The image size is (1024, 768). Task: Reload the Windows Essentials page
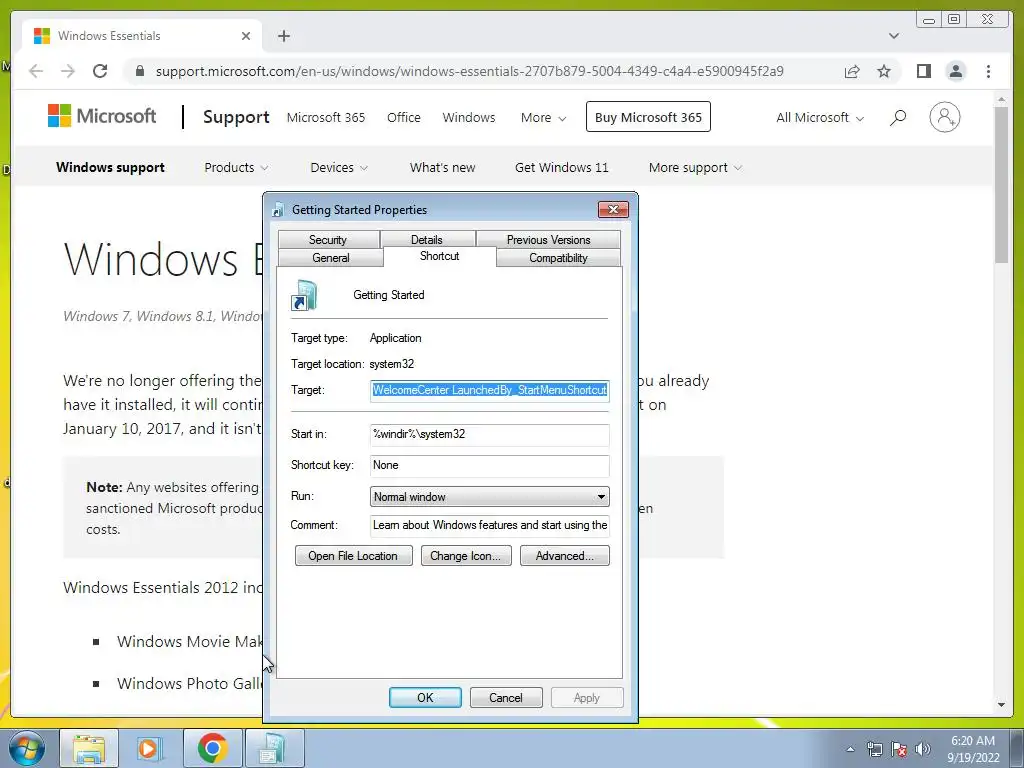click(x=100, y=71)
